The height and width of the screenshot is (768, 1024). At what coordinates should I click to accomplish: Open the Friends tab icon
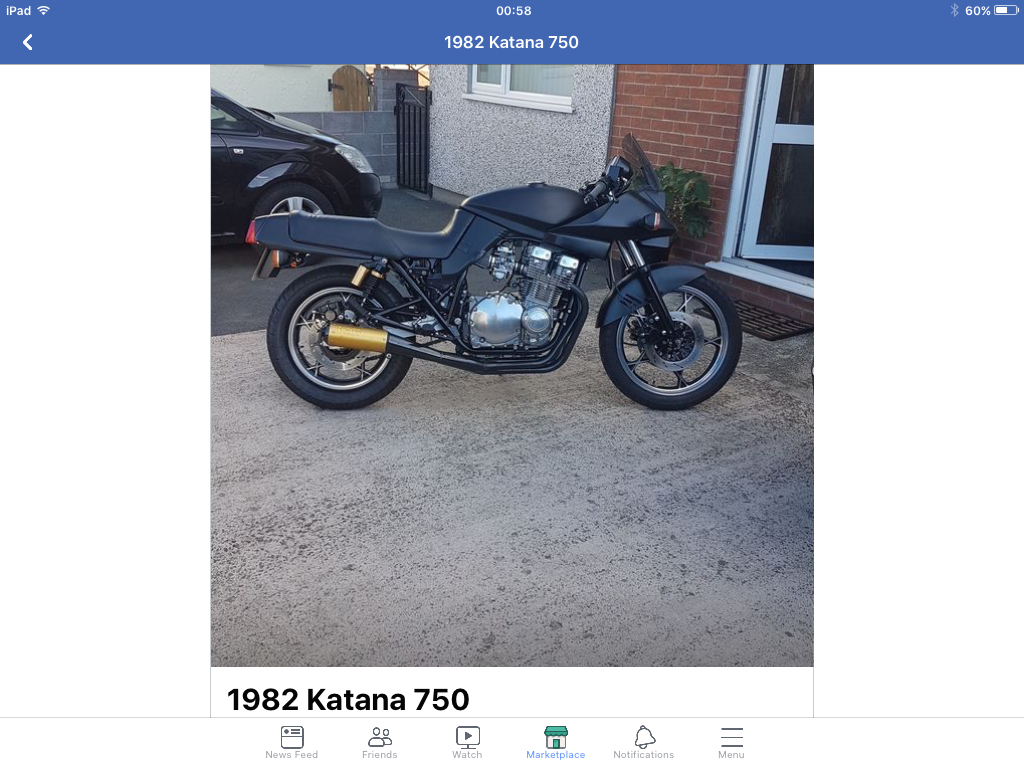pyautogui.click(x=379, y=737)
